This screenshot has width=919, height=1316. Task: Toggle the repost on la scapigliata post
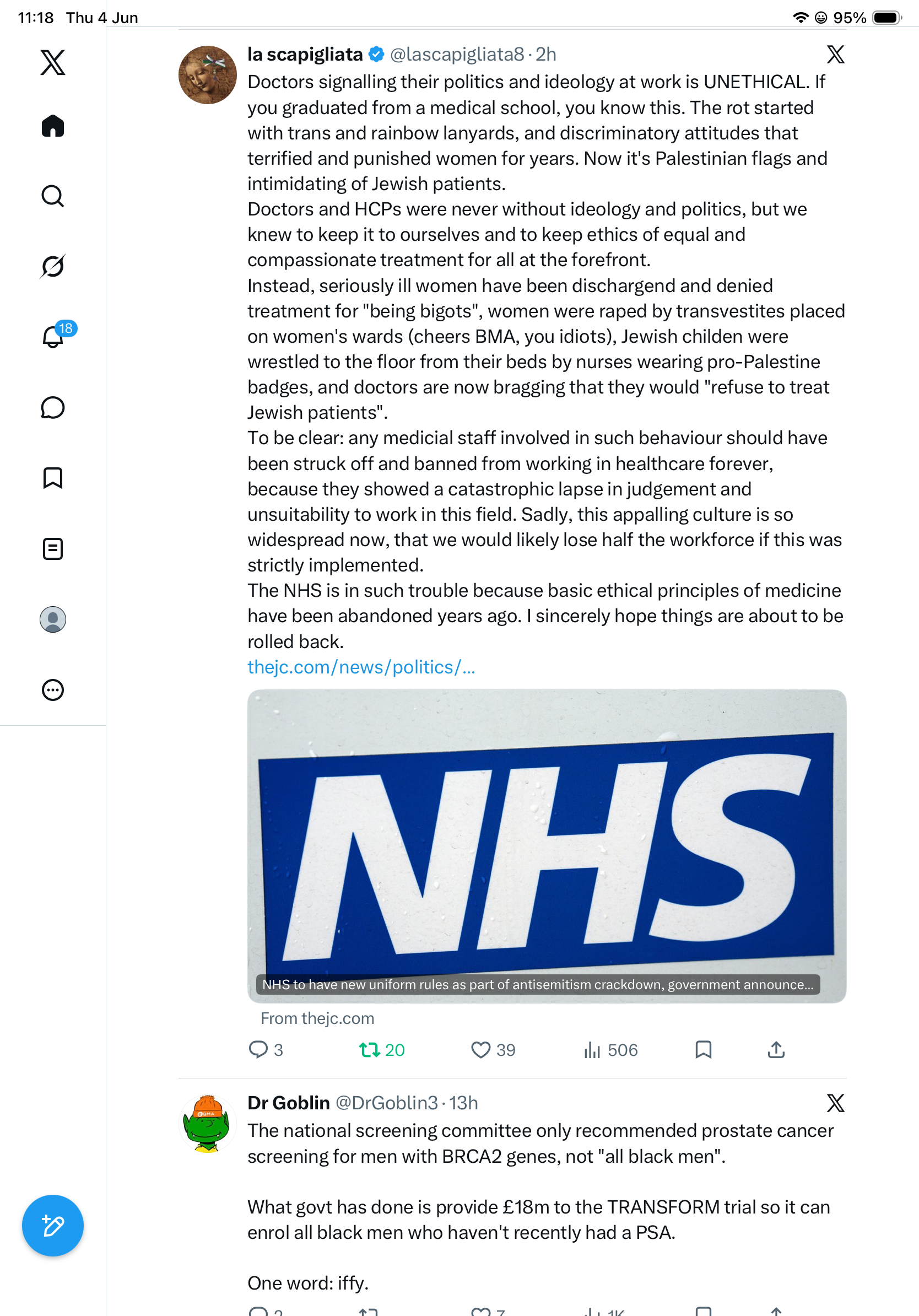382,1049
